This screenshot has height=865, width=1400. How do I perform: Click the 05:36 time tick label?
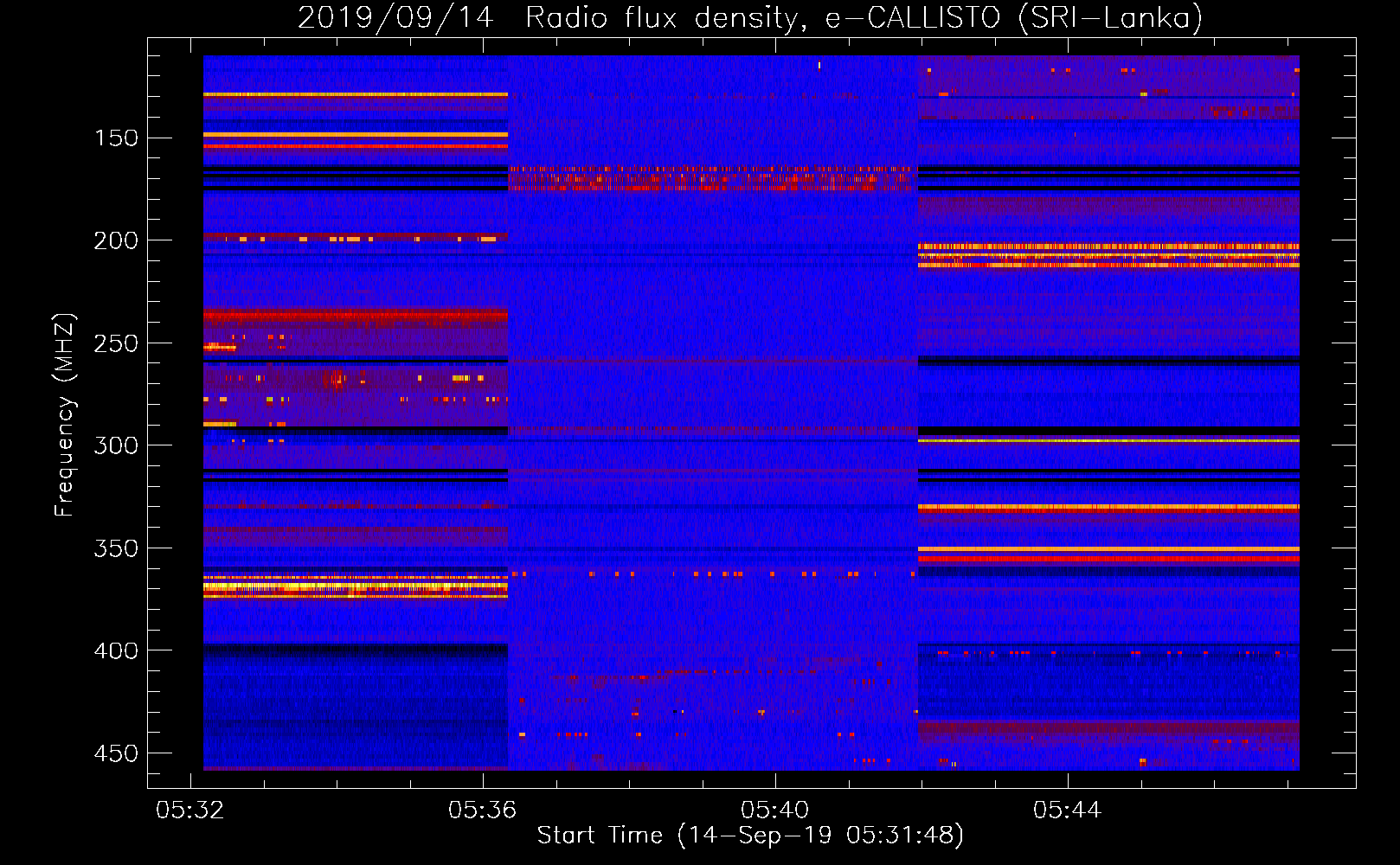coord(483,810)
